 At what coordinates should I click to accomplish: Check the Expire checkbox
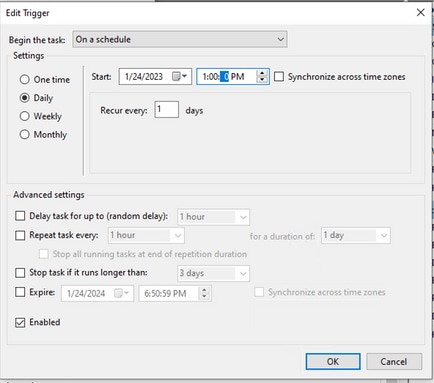click(20, 292)
